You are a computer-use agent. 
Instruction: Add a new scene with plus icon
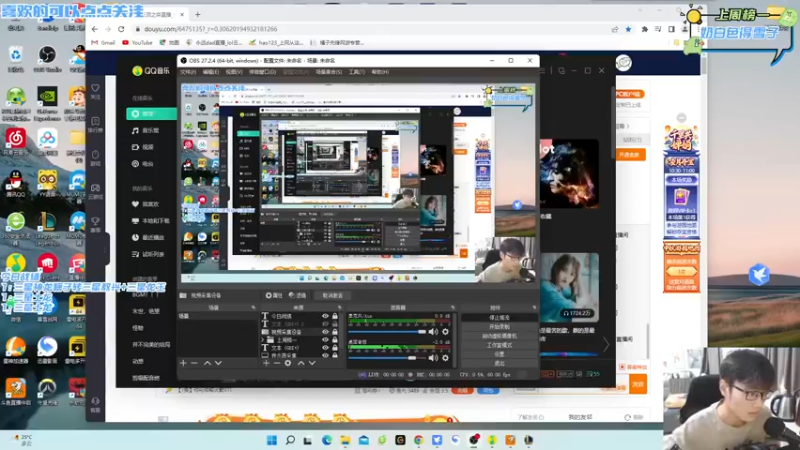click(183, 363)
